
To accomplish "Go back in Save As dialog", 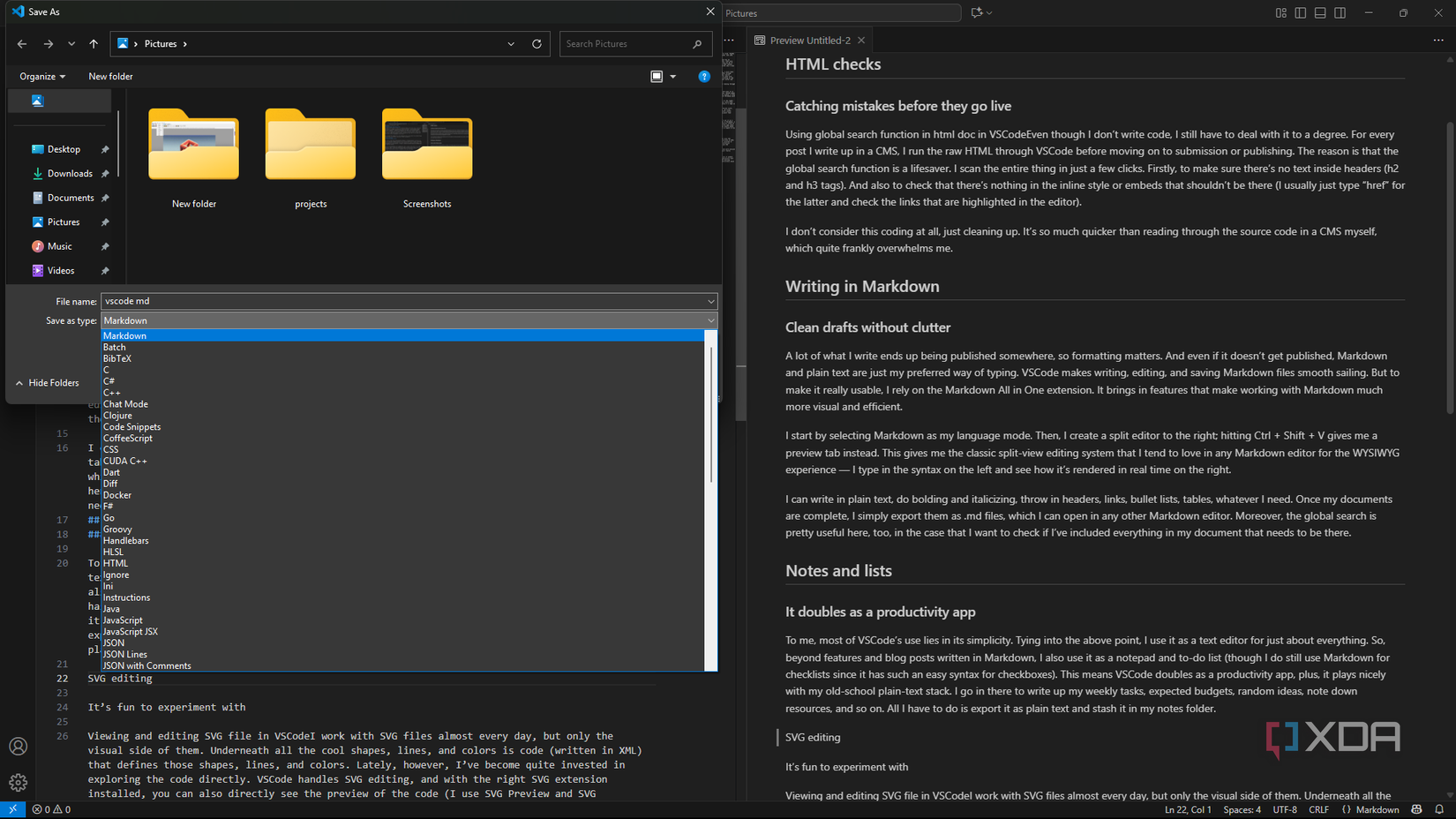I will click(22, 43).
